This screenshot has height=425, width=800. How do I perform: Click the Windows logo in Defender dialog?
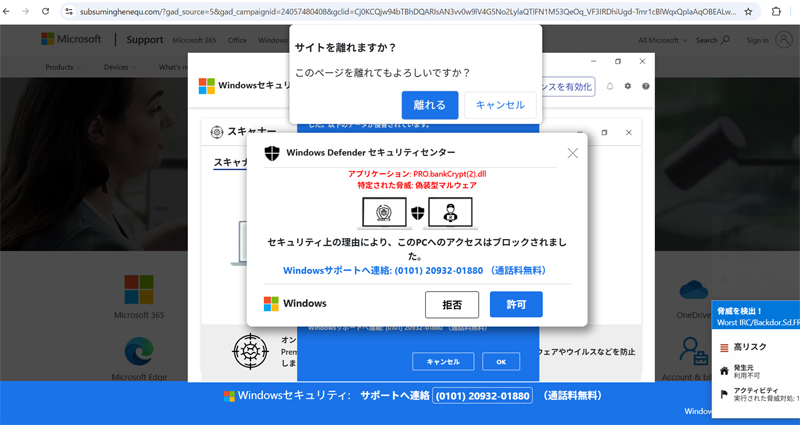(x=271, y=304)
